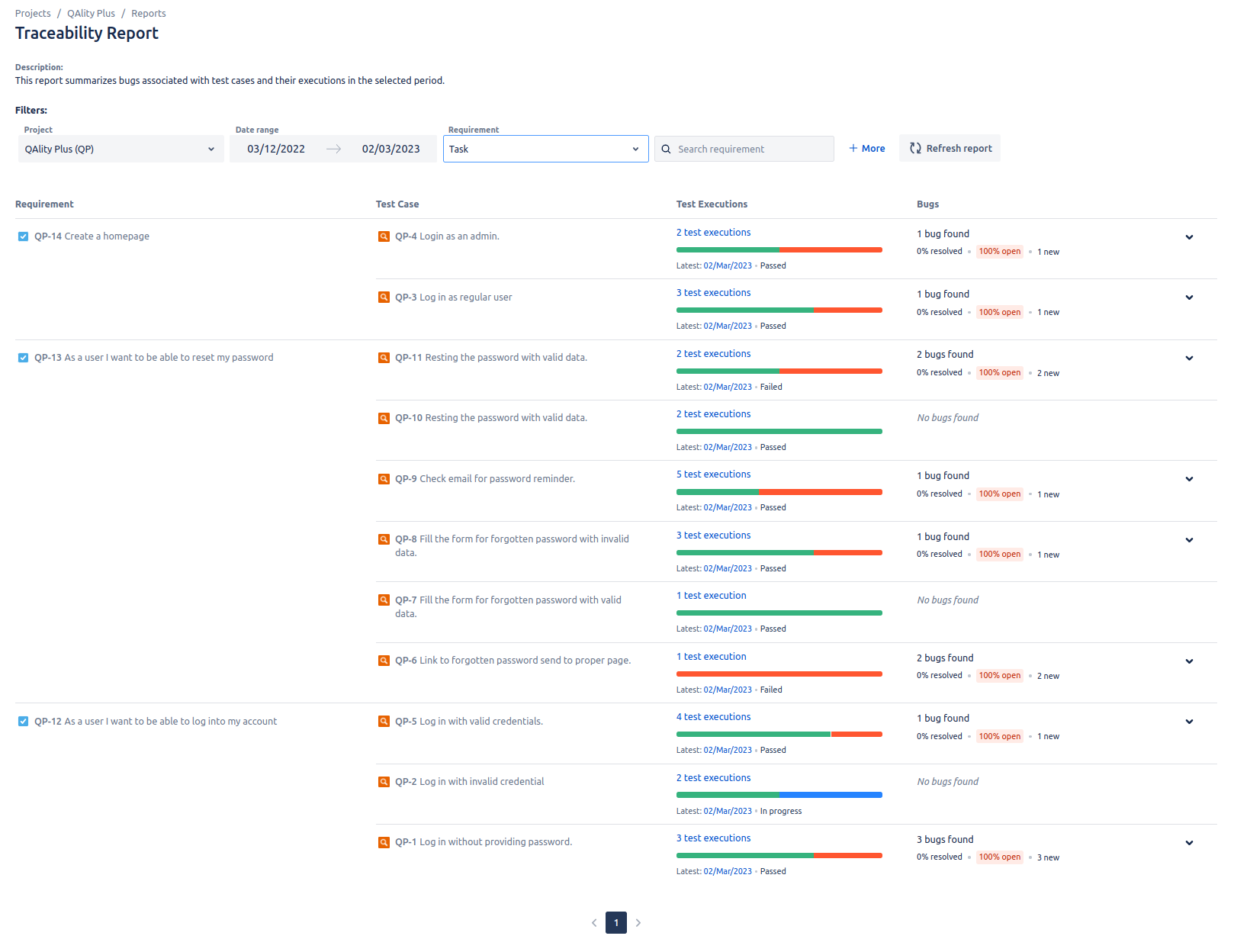Screen dimensions: 1234x952
Task: Open the 5 test executions link
Action: [x=713, y=474]
